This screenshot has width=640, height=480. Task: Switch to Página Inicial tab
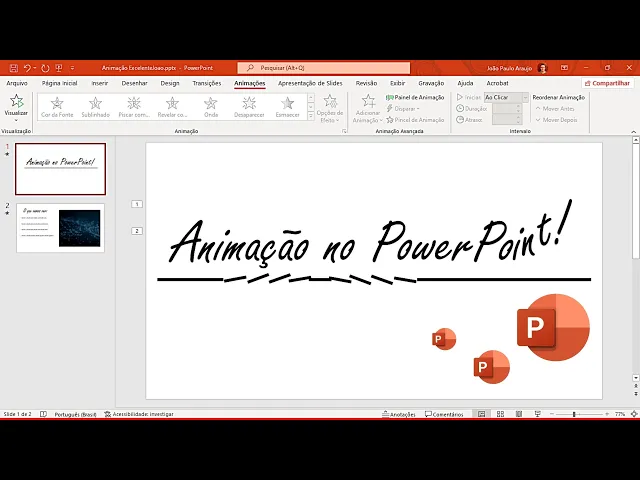tap(60, 83)
